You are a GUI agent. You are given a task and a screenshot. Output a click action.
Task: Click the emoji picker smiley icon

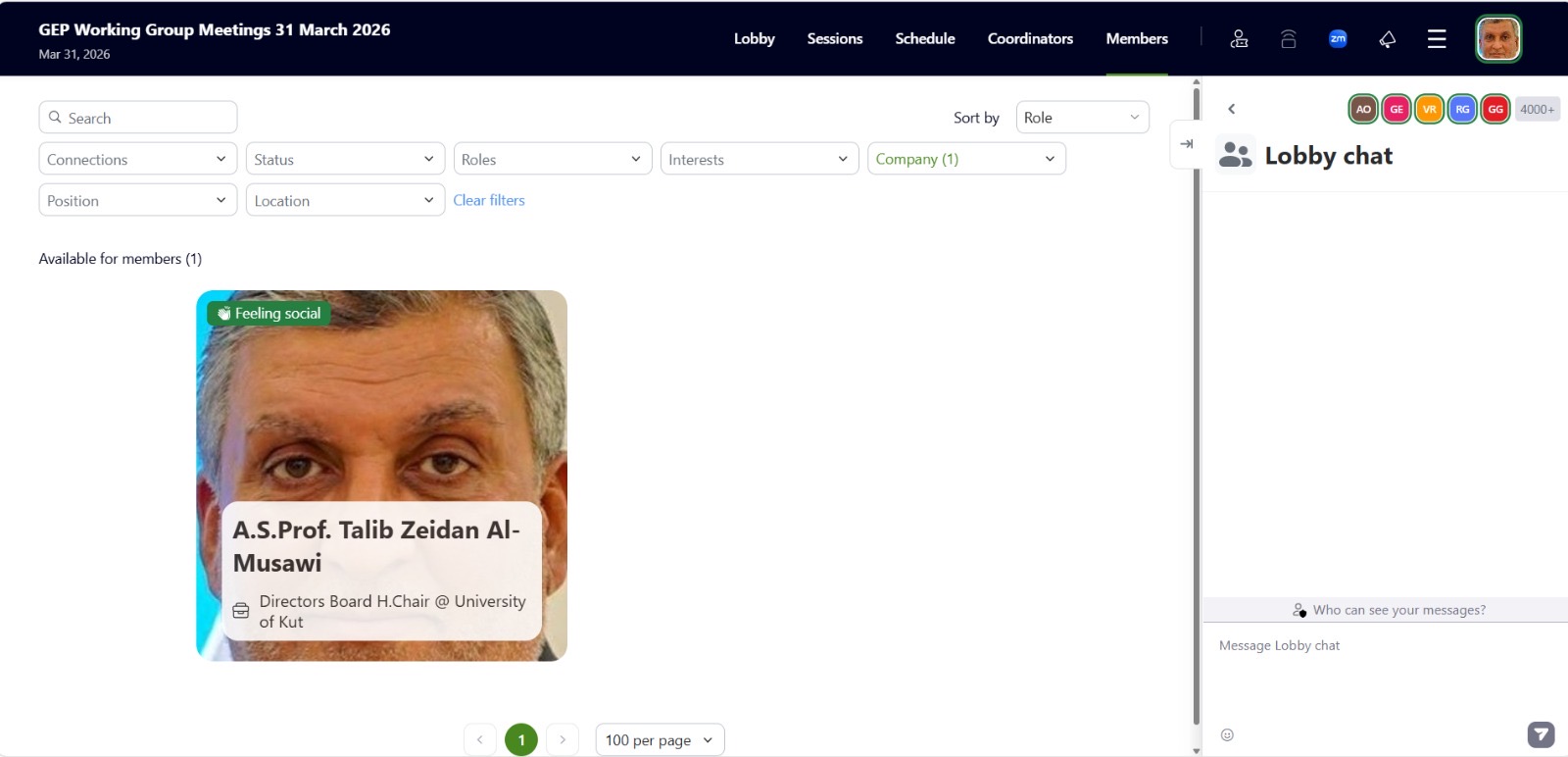coord(1227,734)
